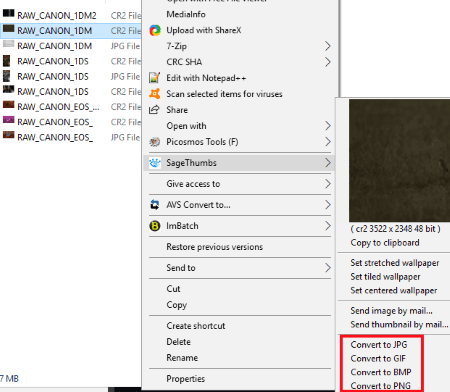Image resolution: width=450 pixels, height=392 pixels.
Task: Select Convert to JPG
Action: point(379,345)
